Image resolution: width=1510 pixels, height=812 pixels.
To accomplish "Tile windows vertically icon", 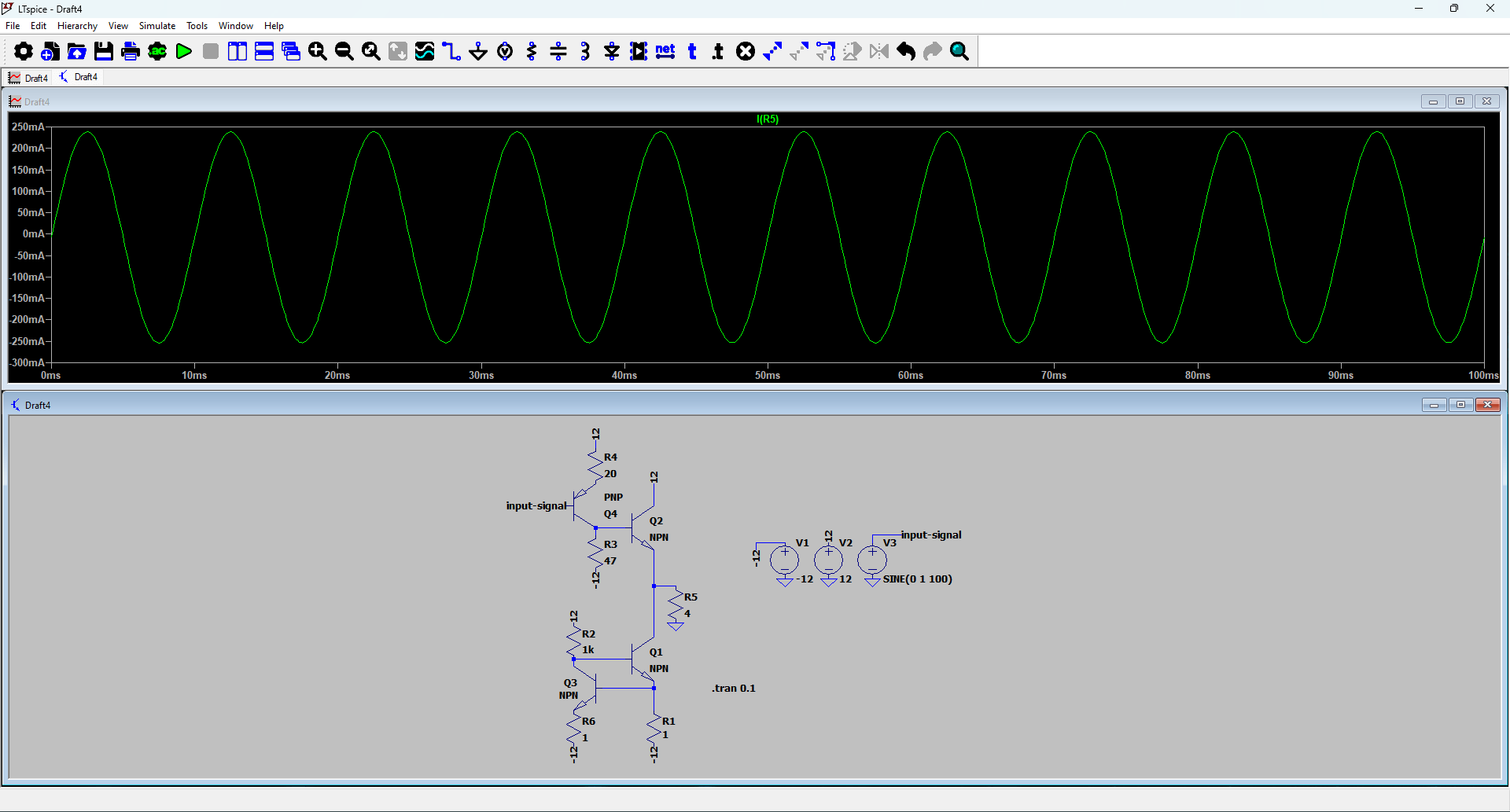I will pyautogui.click(x=238, y=52).
